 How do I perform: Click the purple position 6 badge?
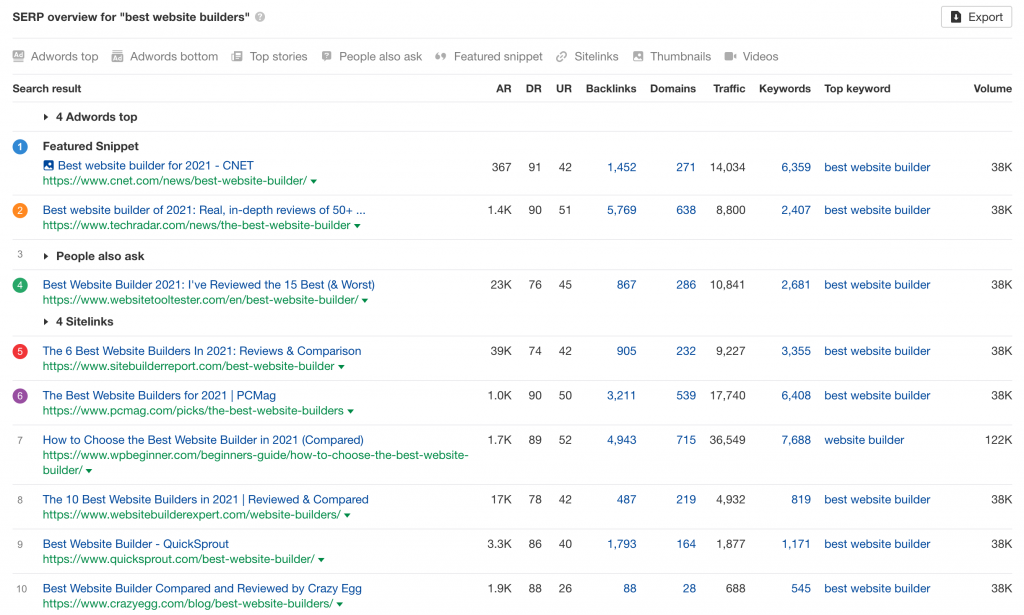pos(20,396)
